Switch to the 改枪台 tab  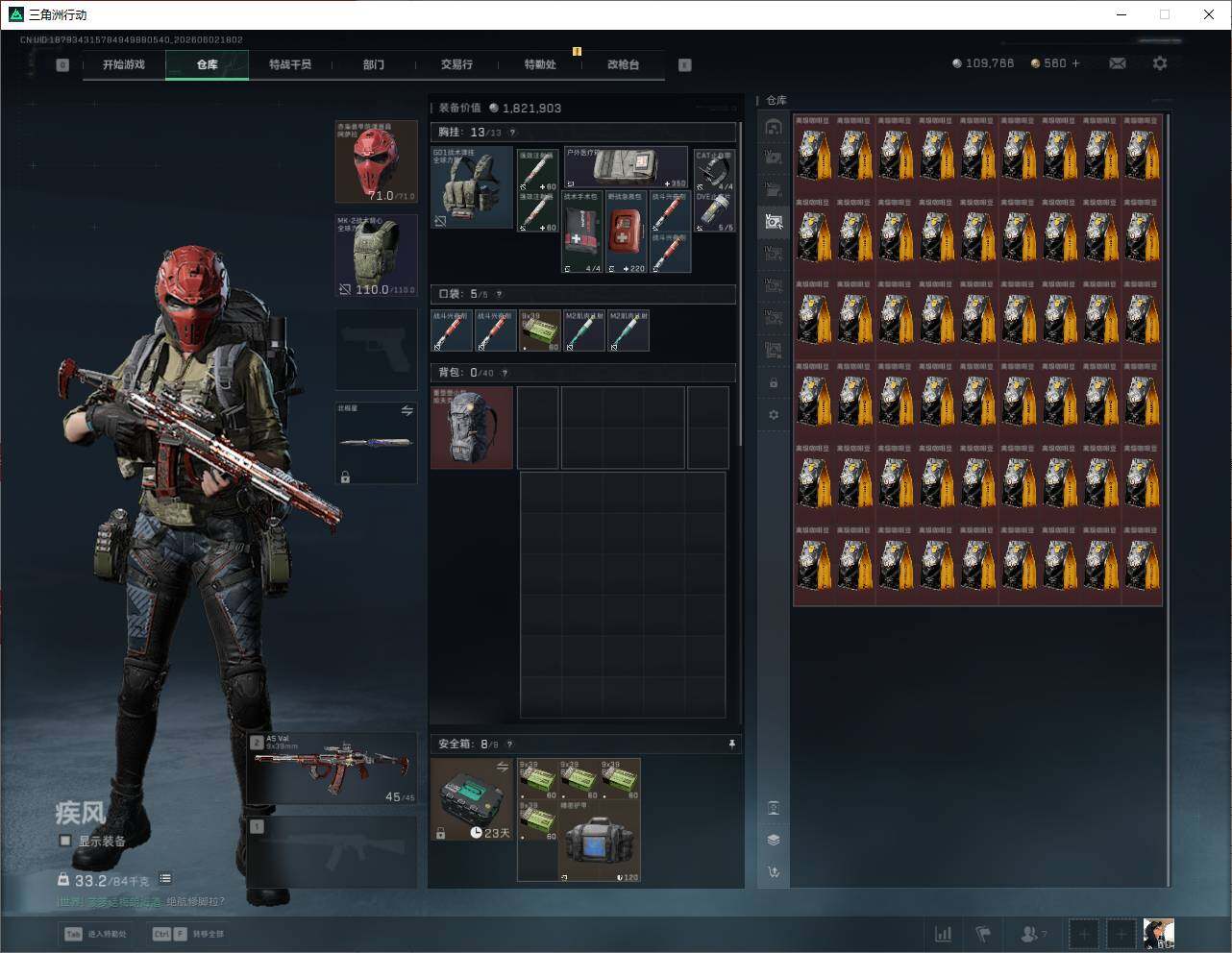pyautogui.click(x=623, y=64)
